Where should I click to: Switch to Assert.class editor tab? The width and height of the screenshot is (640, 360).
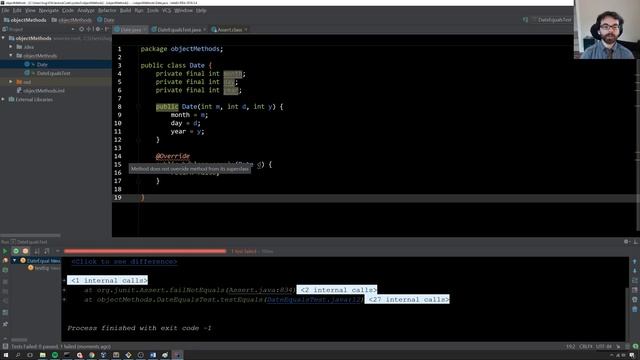(229, 30)
